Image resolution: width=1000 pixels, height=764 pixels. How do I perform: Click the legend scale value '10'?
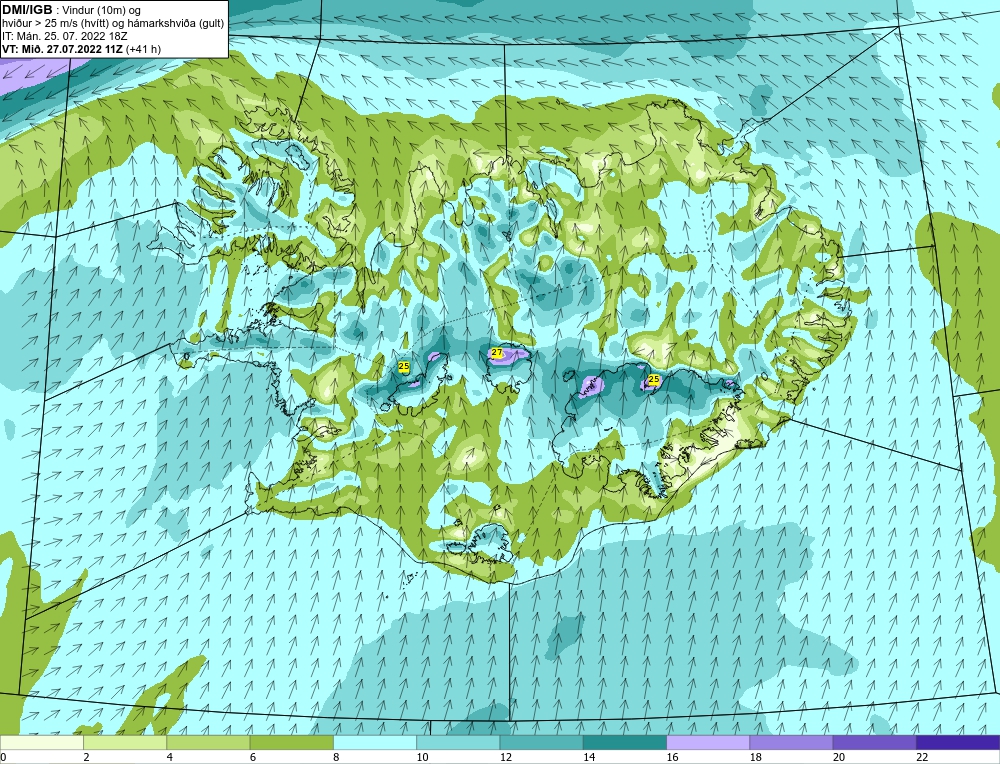pyautogui.click(x=422, y=757)
